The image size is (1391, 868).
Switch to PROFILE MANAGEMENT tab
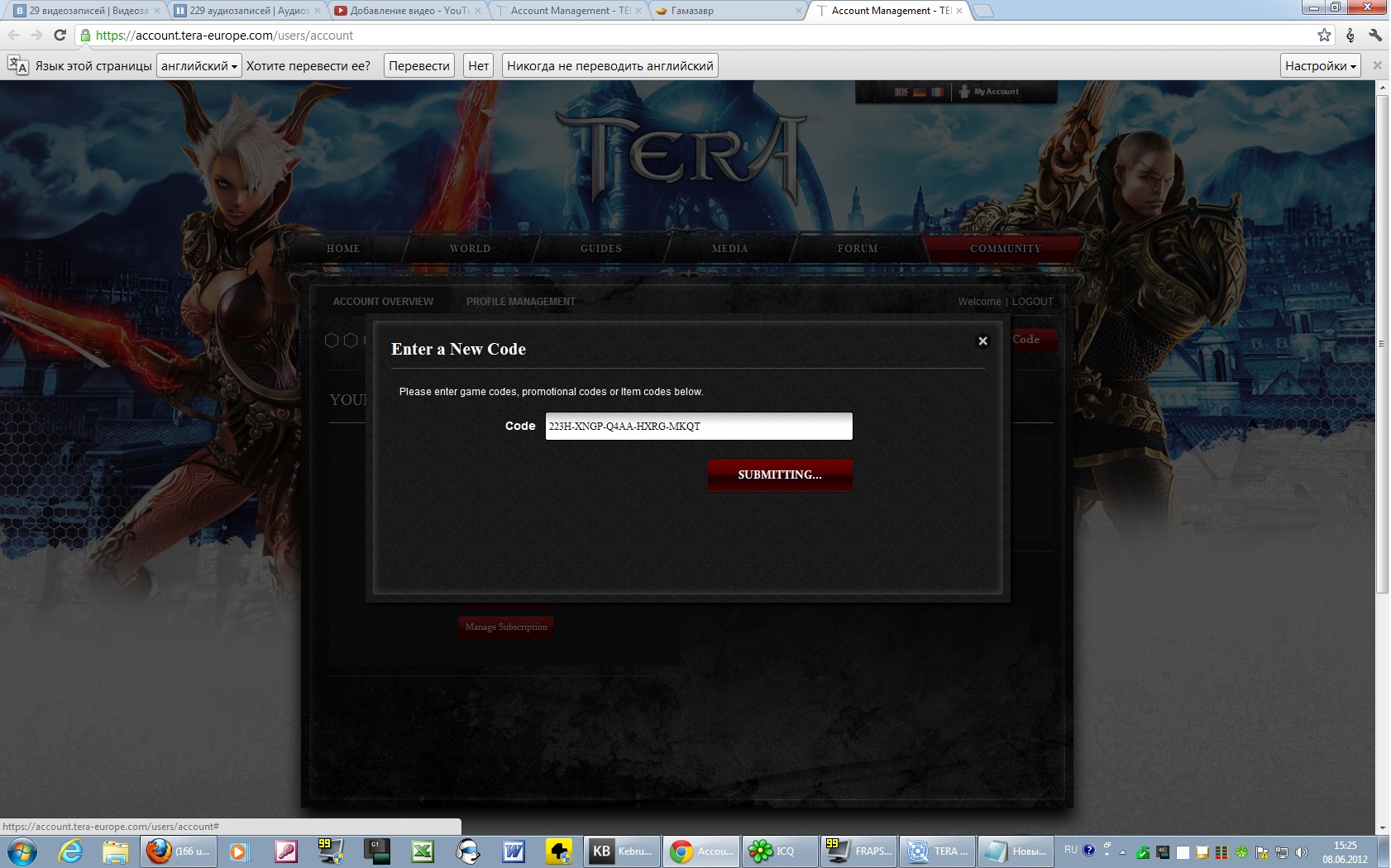pyautogui.click(x=521, y=302)
